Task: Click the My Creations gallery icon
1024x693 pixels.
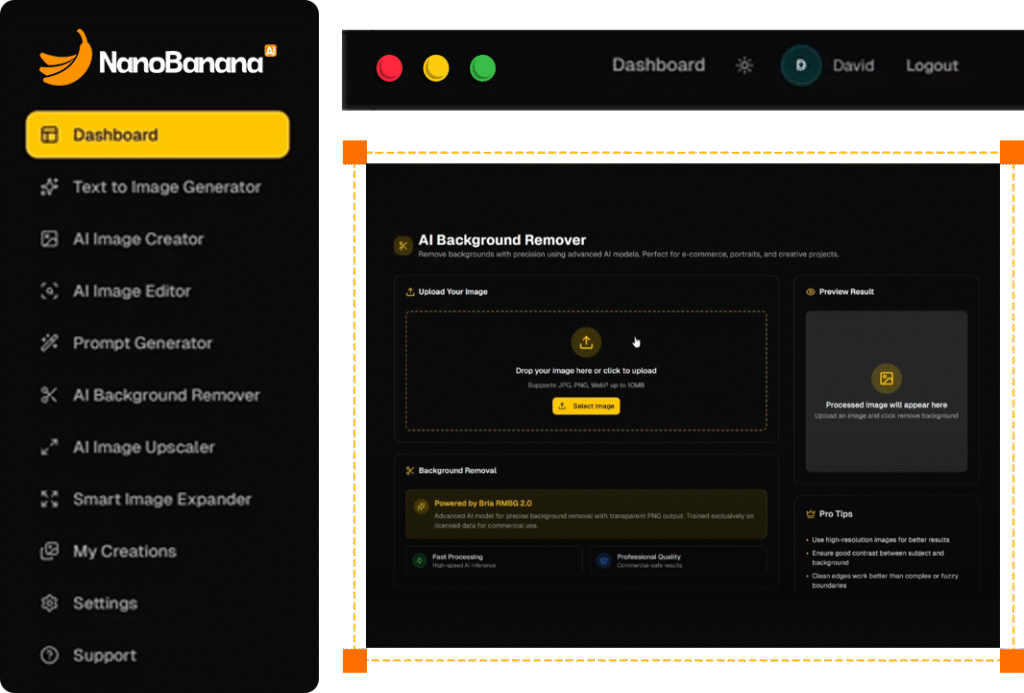Action: point(49,551)
